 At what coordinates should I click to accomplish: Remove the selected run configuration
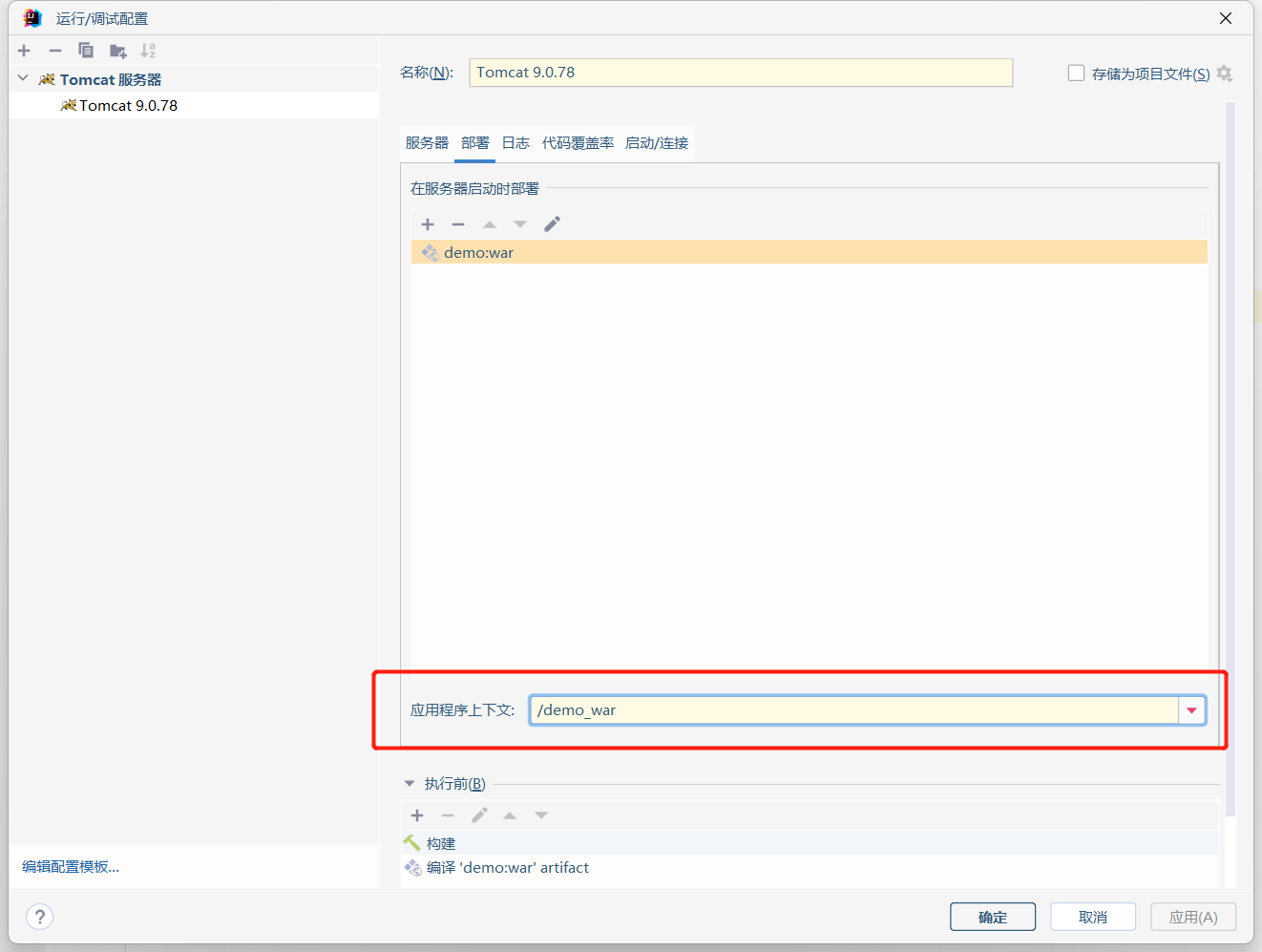coord(55,51)
